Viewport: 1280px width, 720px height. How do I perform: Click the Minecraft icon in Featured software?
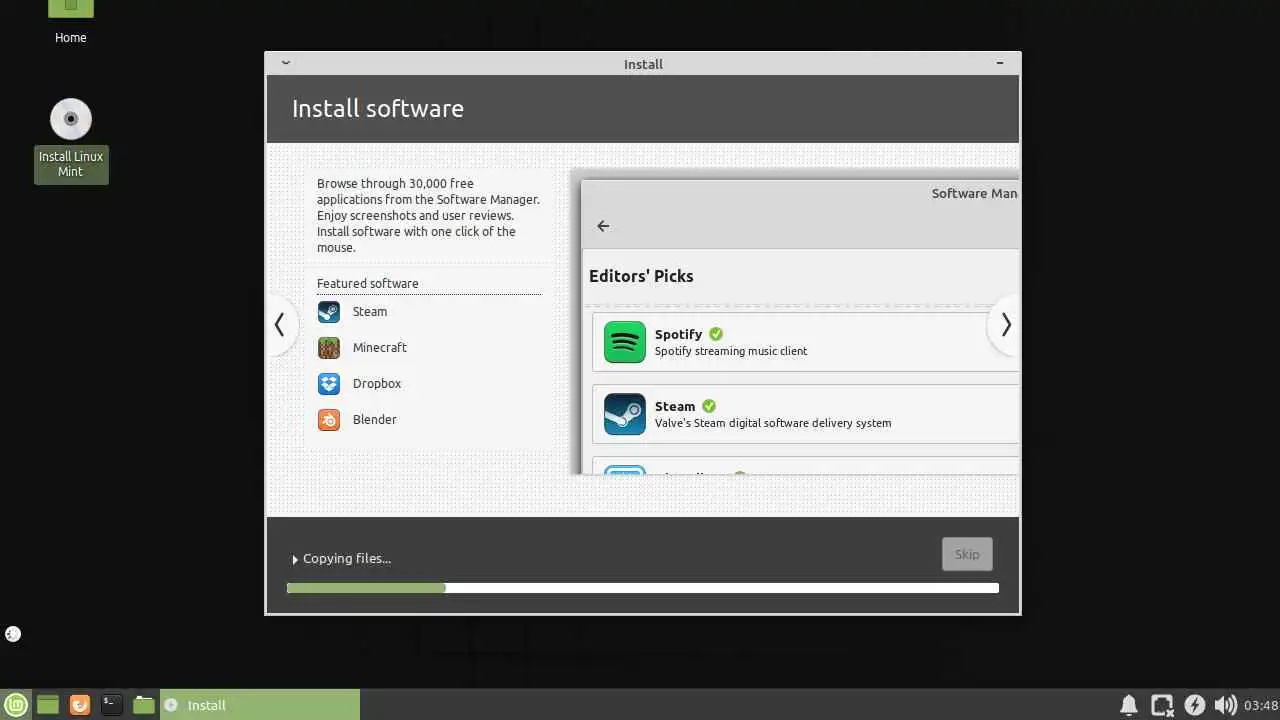tap(329, 348)
